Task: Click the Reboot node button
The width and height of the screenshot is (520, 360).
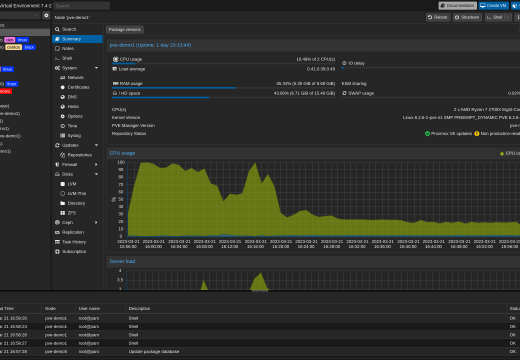Action: pyautogui.click(x=438, y=17)
